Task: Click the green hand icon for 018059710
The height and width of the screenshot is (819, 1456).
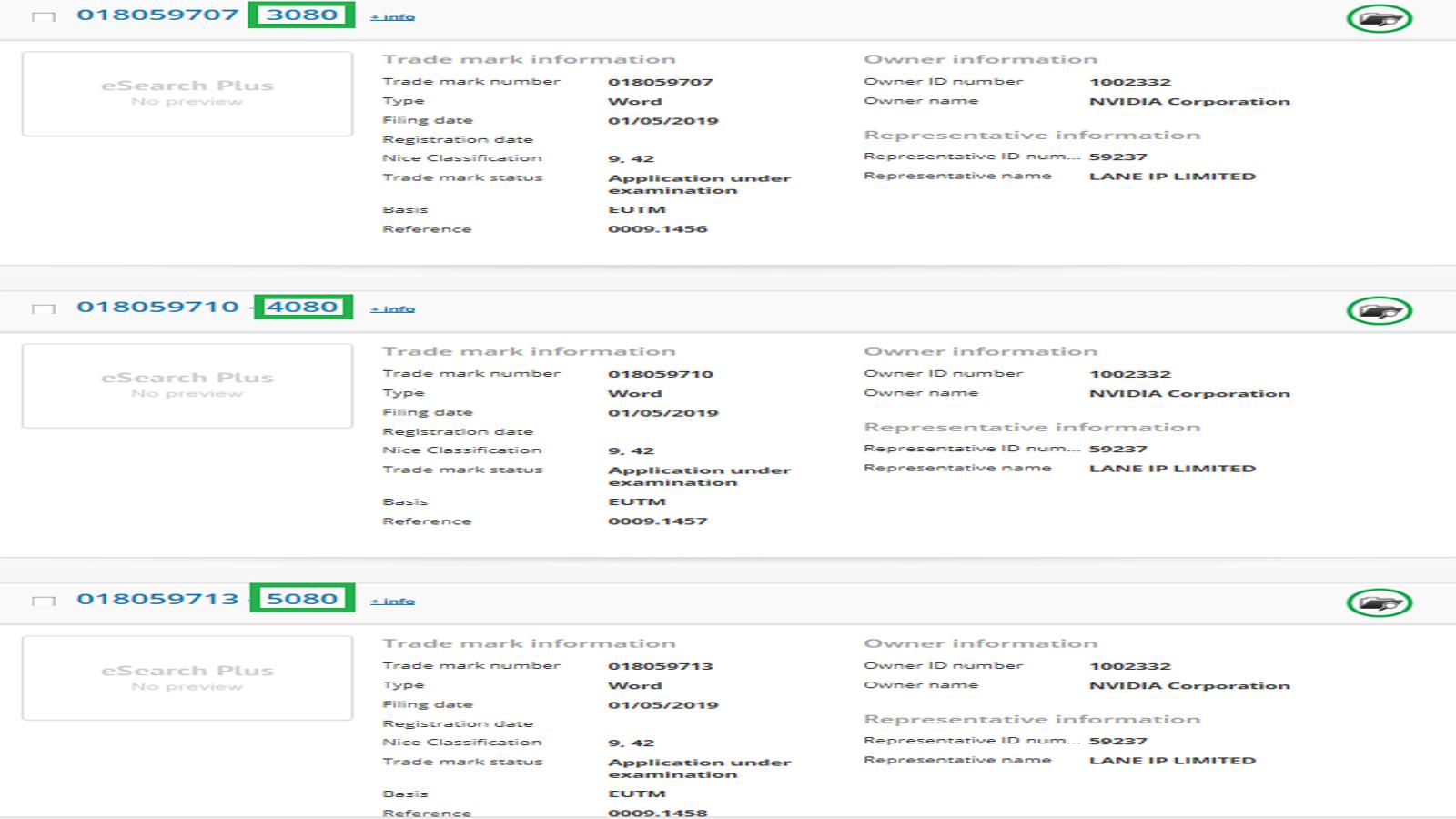Action: 1379,310
